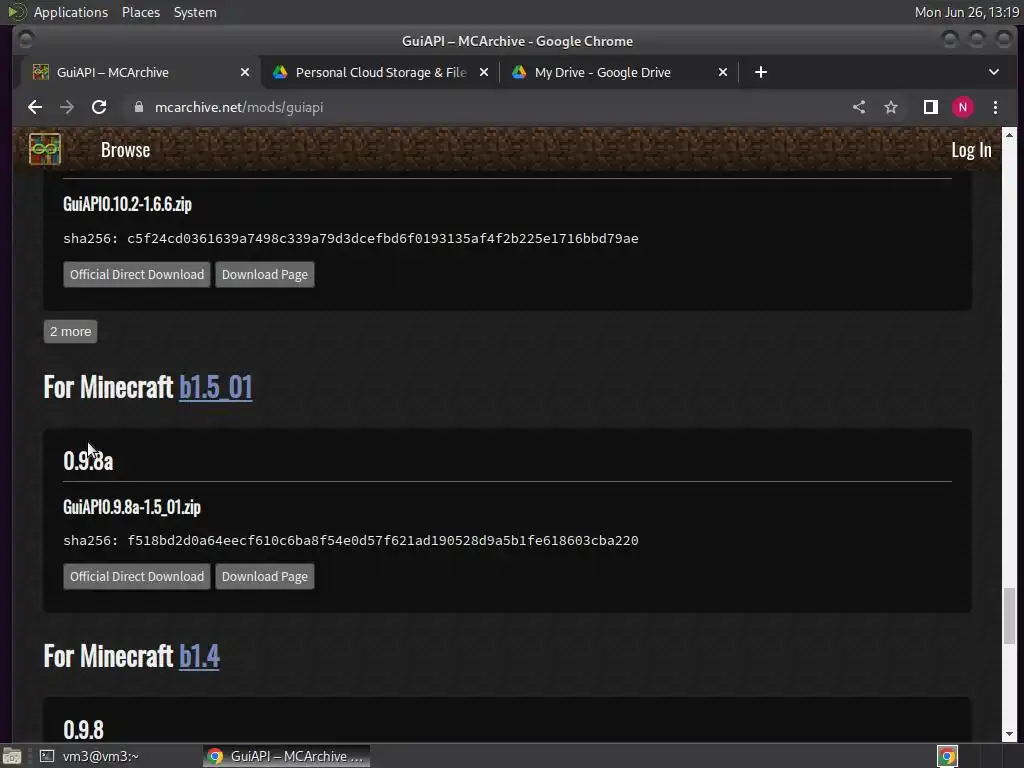Click the sha256 hash starting f518bd2
Viewport: 1024px width, 768px height.
click(x=383, y=541)
